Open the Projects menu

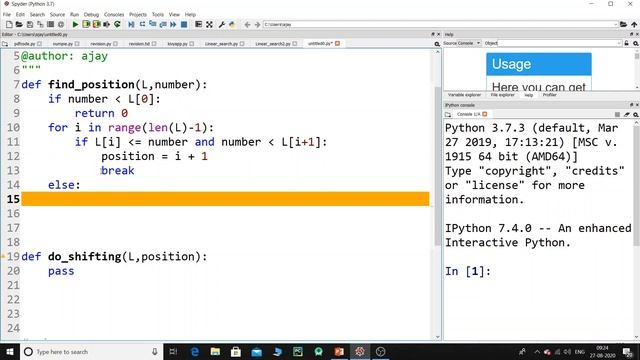[138, 14]
